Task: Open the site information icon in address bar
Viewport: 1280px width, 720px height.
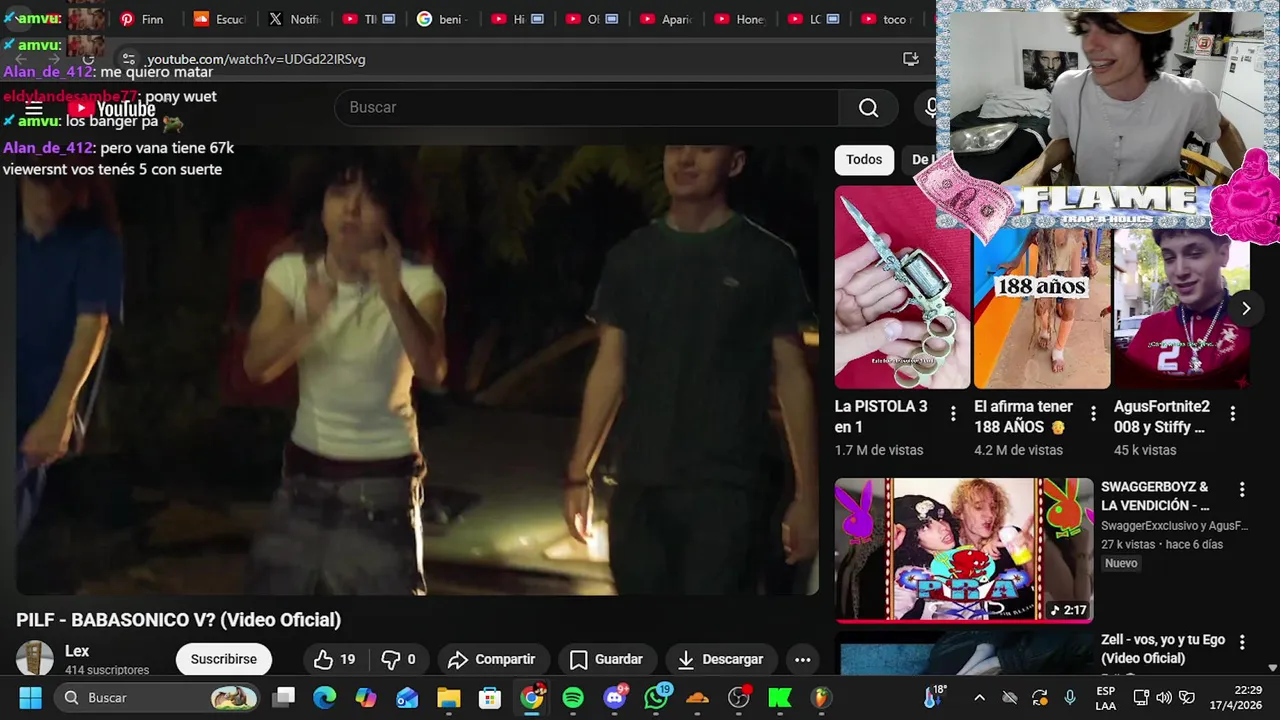Action: pos(127,59)
